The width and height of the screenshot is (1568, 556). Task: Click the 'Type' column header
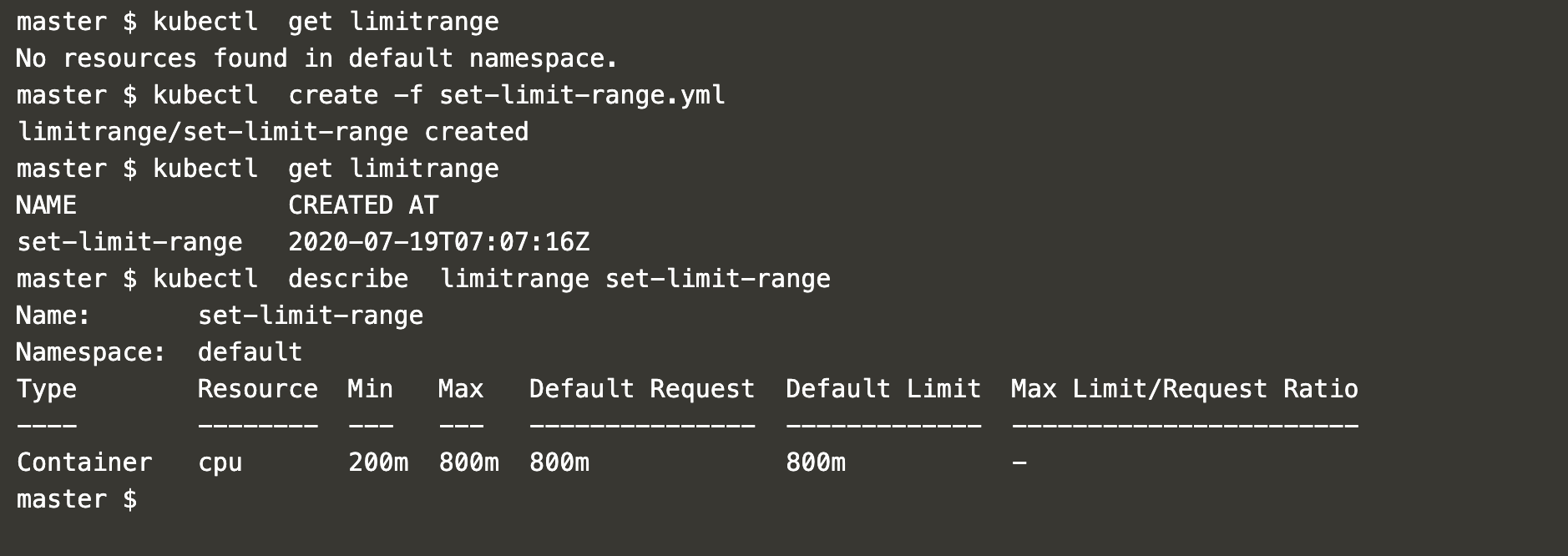tap(47, 388)
